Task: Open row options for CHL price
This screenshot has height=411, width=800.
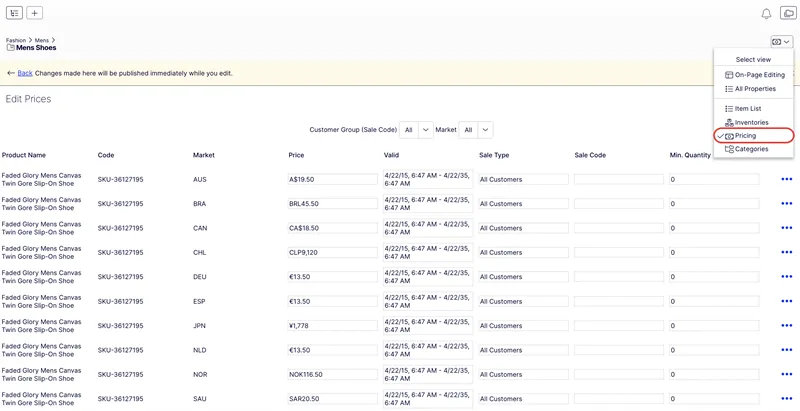Action: coord(786,252)
